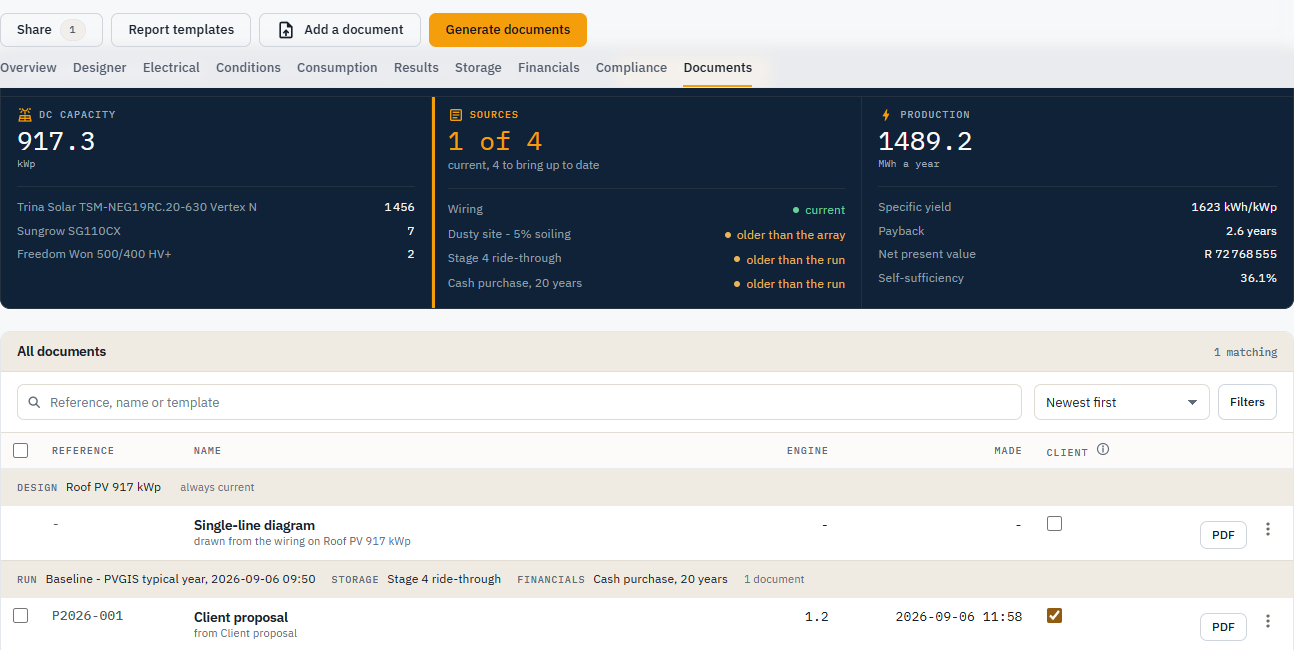Uncheck the client box for Client proposal

[1054, 615]
